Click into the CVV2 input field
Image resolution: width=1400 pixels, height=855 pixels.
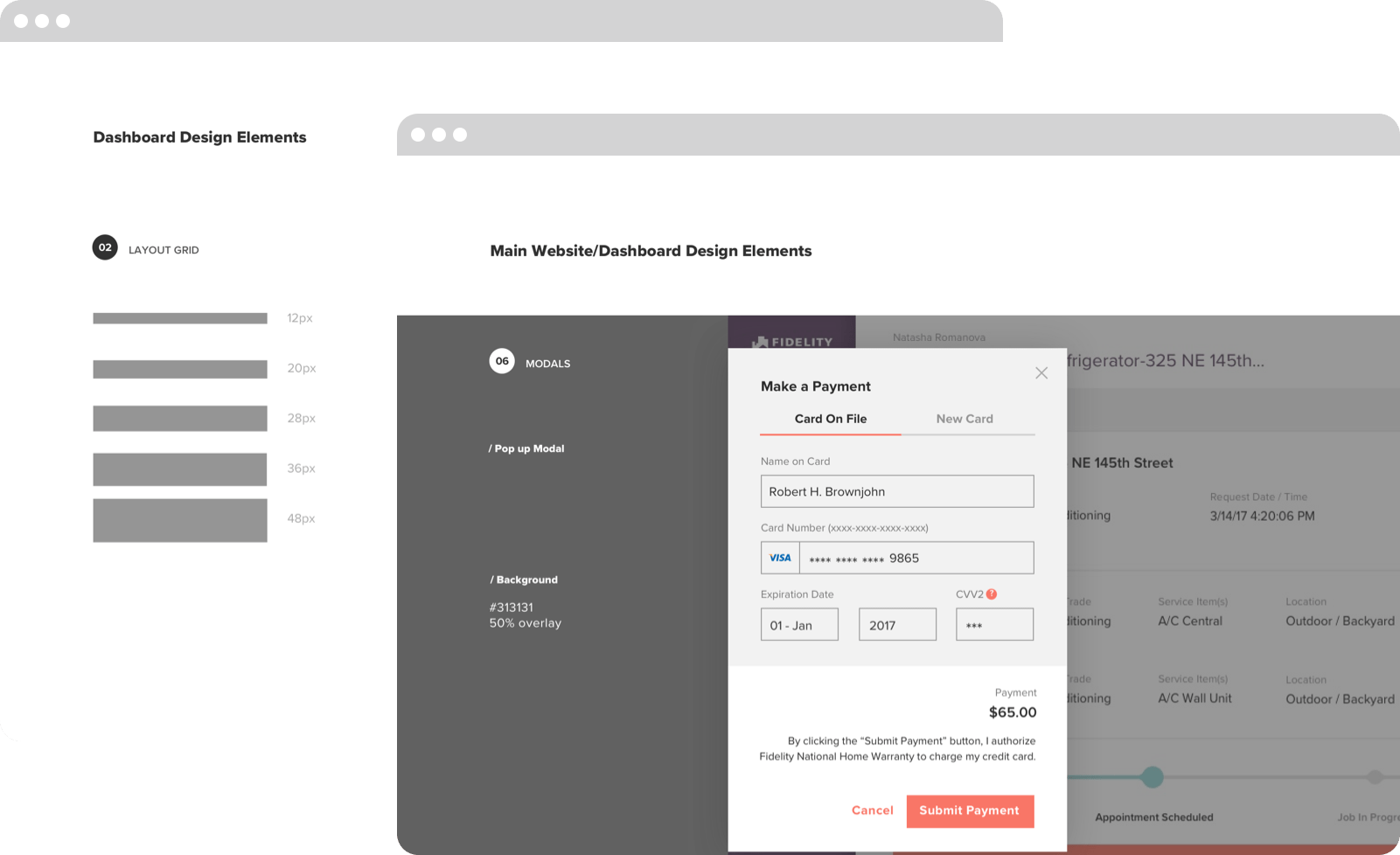994,625
